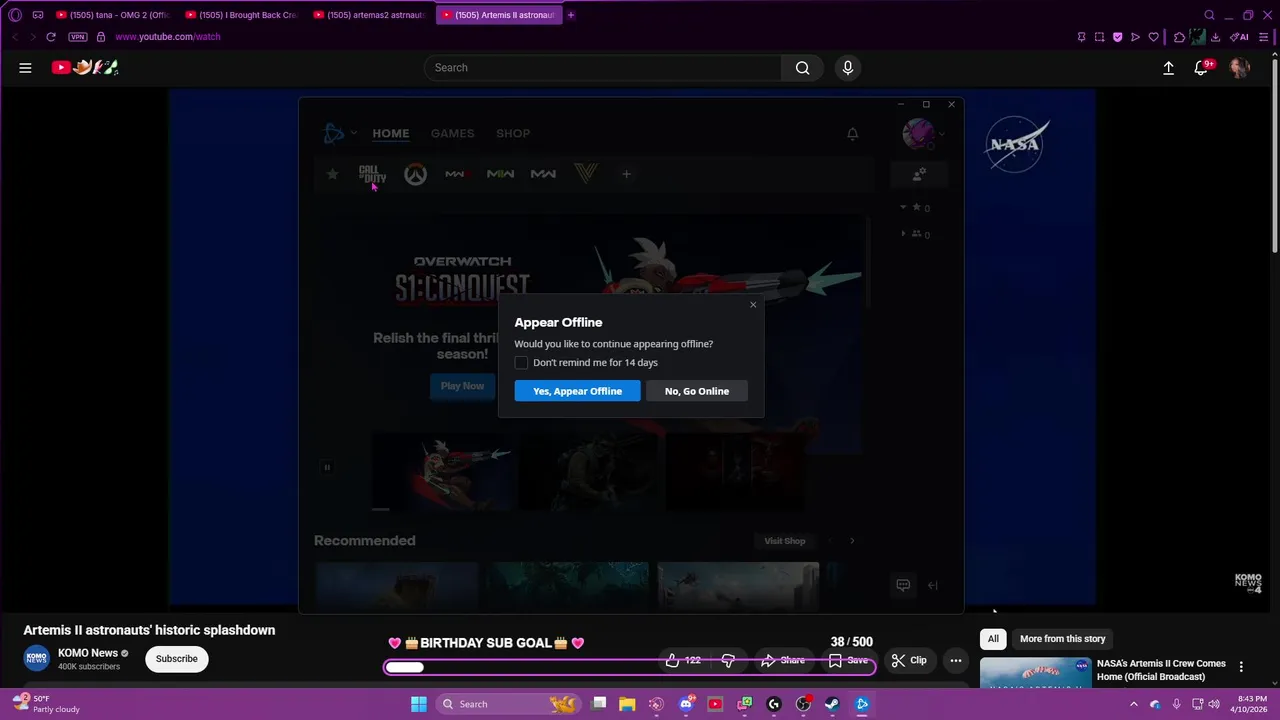Open Battle.net notifications bell
1280x720 pixels.
[852, 133]
